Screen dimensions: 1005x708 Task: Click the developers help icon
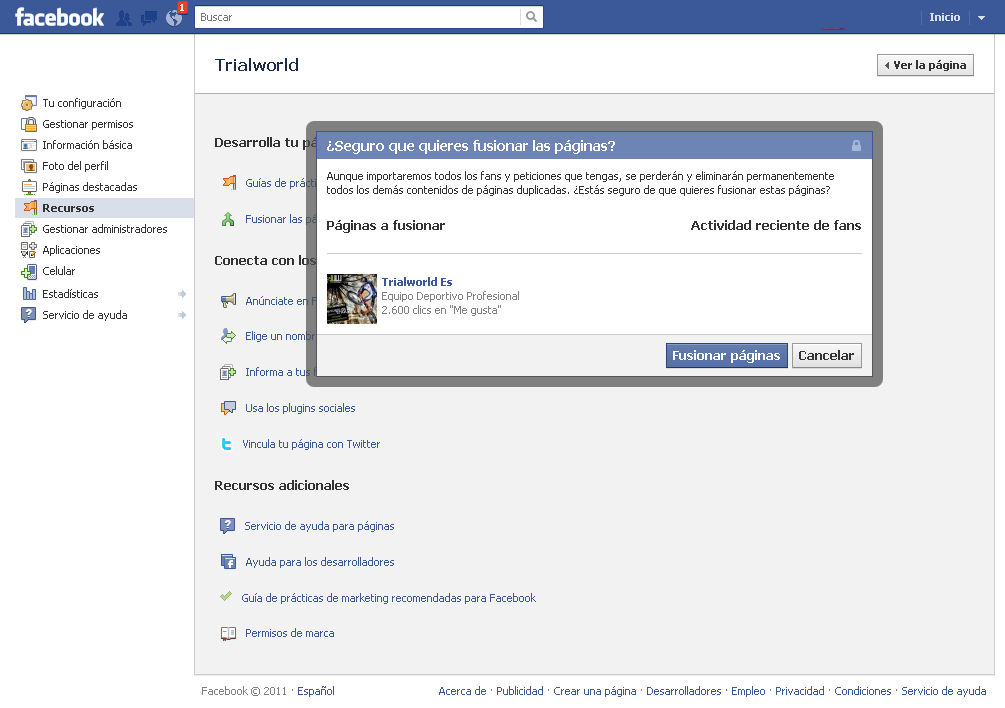pyautogui.click(x=228, y=562)
